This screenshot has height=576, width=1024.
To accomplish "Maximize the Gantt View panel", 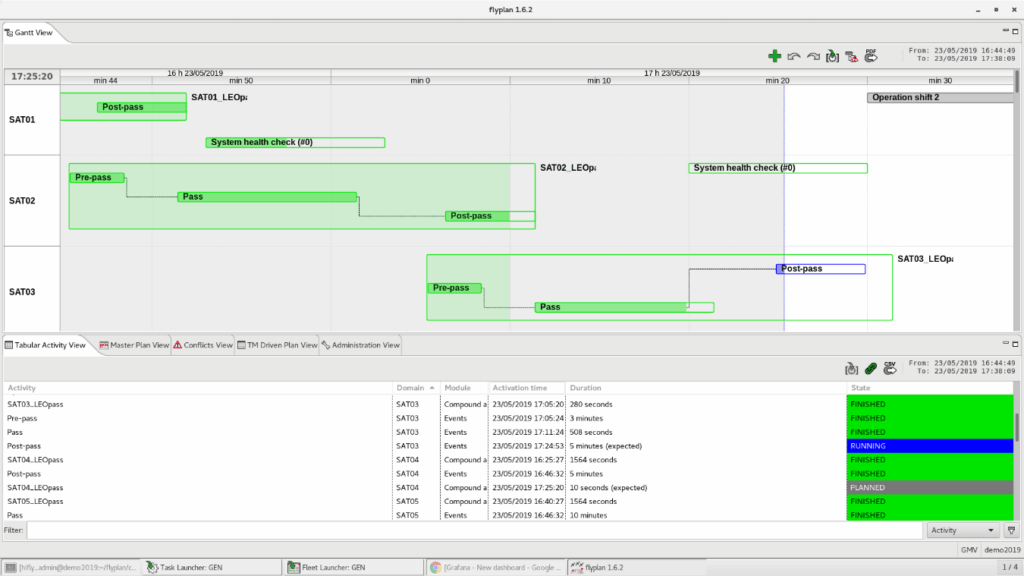I will [x=1016, y=31].
